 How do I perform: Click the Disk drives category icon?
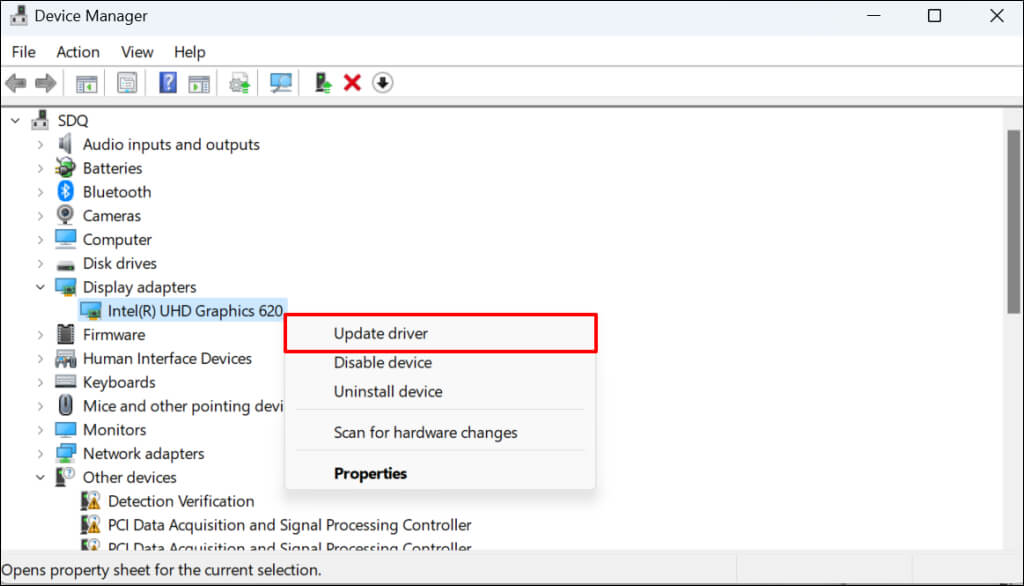65,265
